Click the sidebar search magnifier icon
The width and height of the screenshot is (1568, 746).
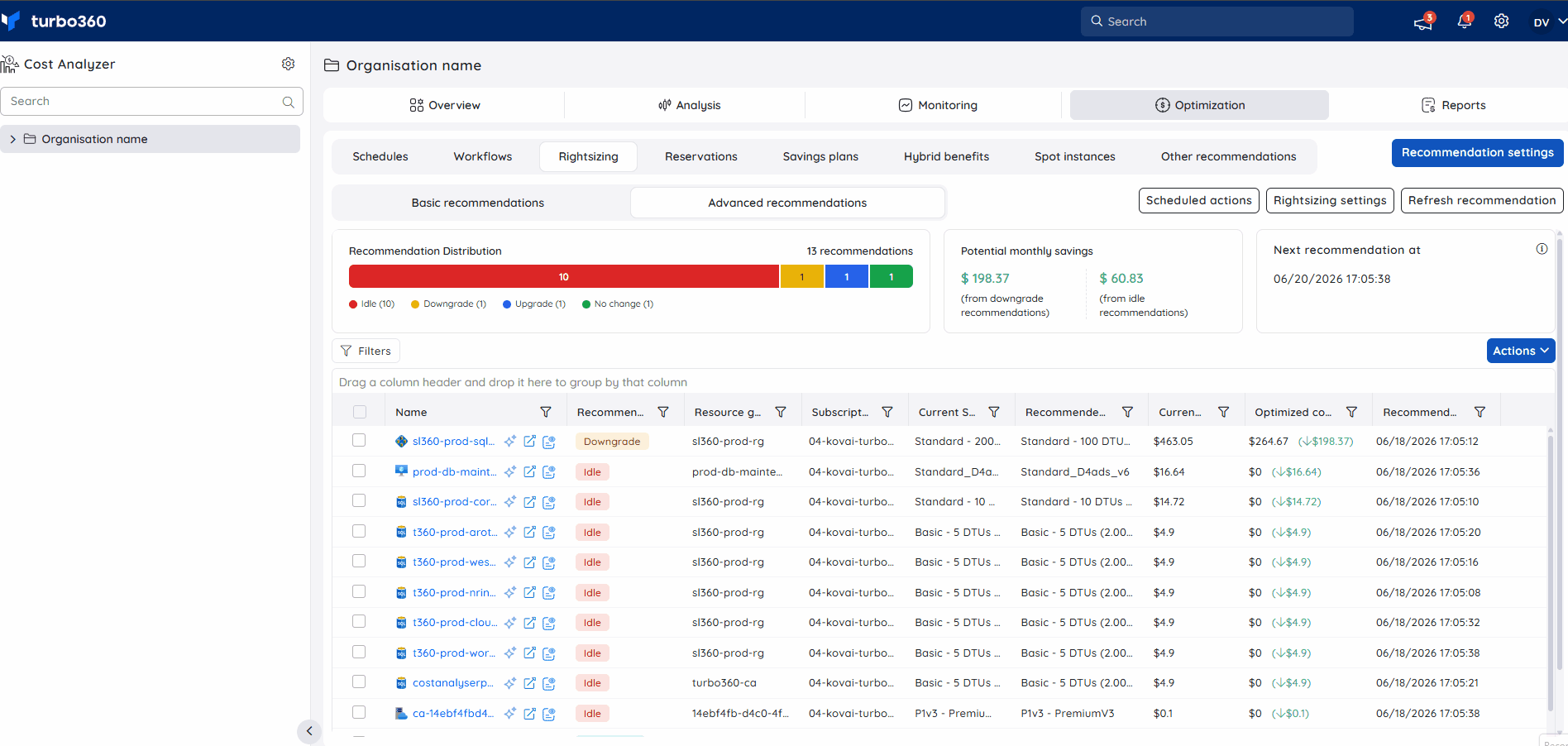tap(288, 102)
